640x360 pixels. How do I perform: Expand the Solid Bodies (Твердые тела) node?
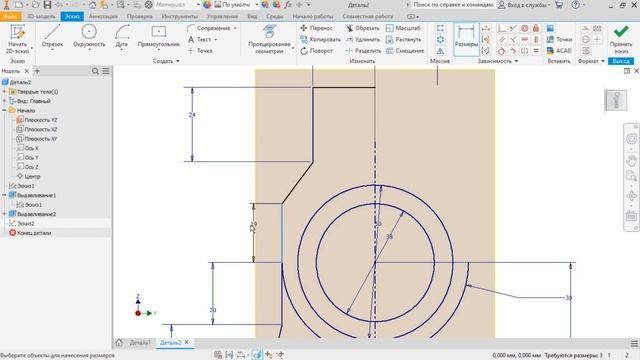(4, 92)
